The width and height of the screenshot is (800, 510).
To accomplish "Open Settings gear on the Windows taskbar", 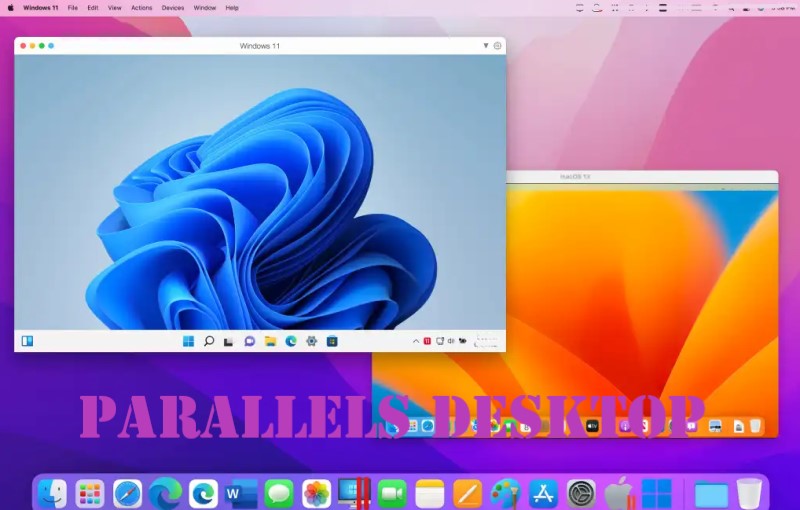I will pyautogui.click(x=312, y=341).
